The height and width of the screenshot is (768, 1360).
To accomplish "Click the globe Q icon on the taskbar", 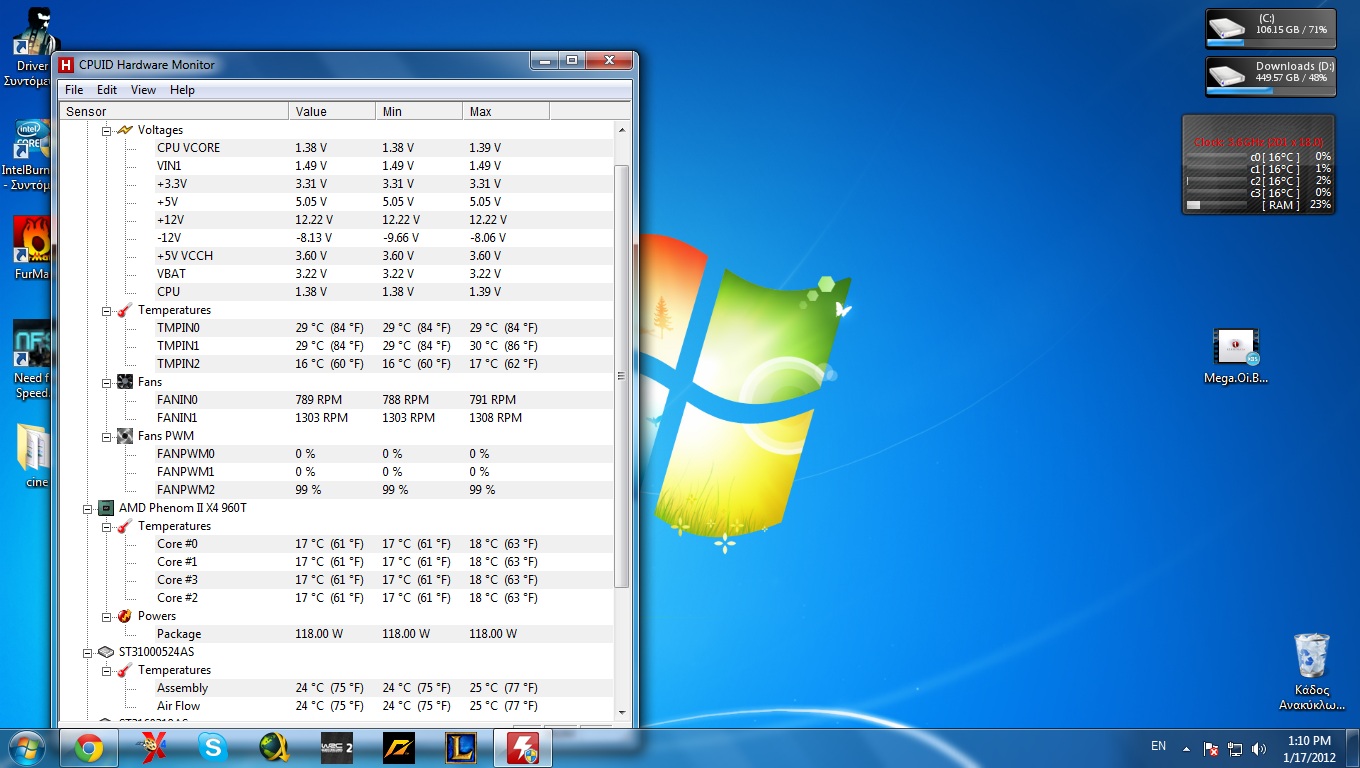I will (274, 747).
